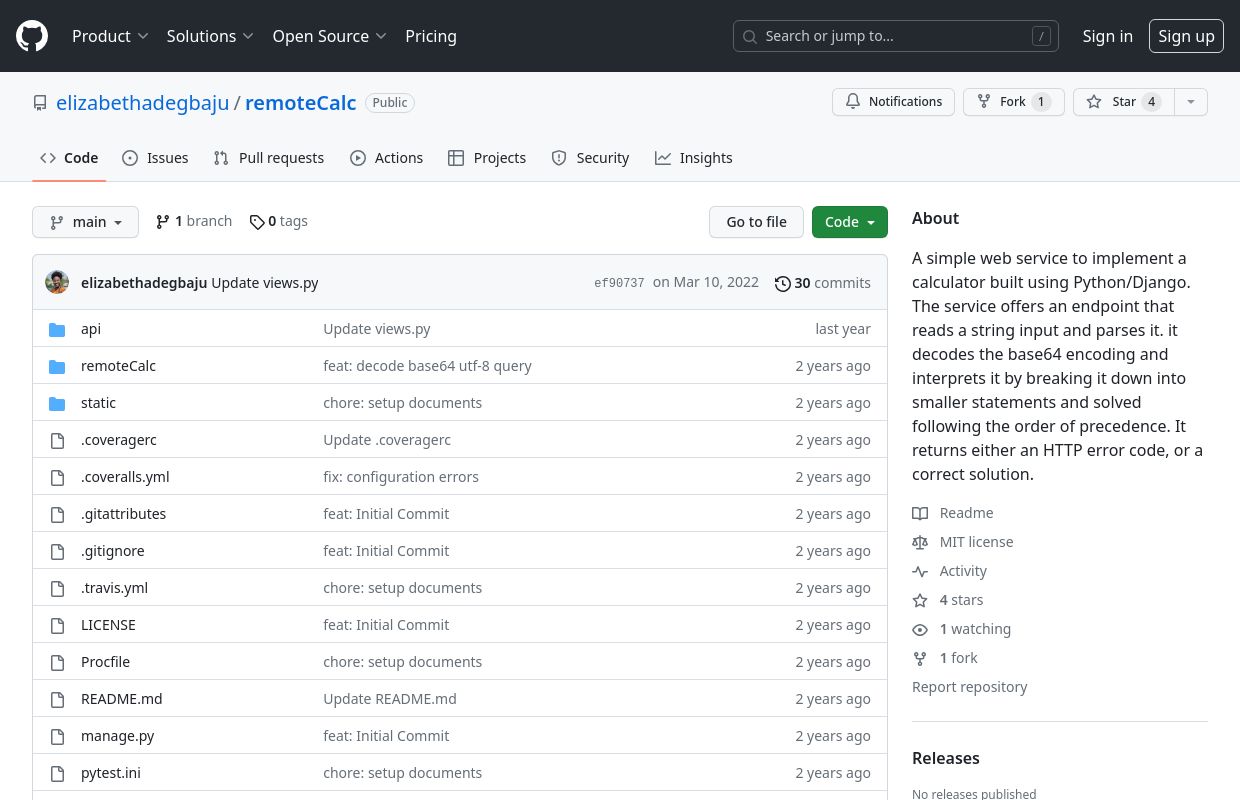Click the .gitignore file icon
This screenshot has height=800, width=1240.
57,551
